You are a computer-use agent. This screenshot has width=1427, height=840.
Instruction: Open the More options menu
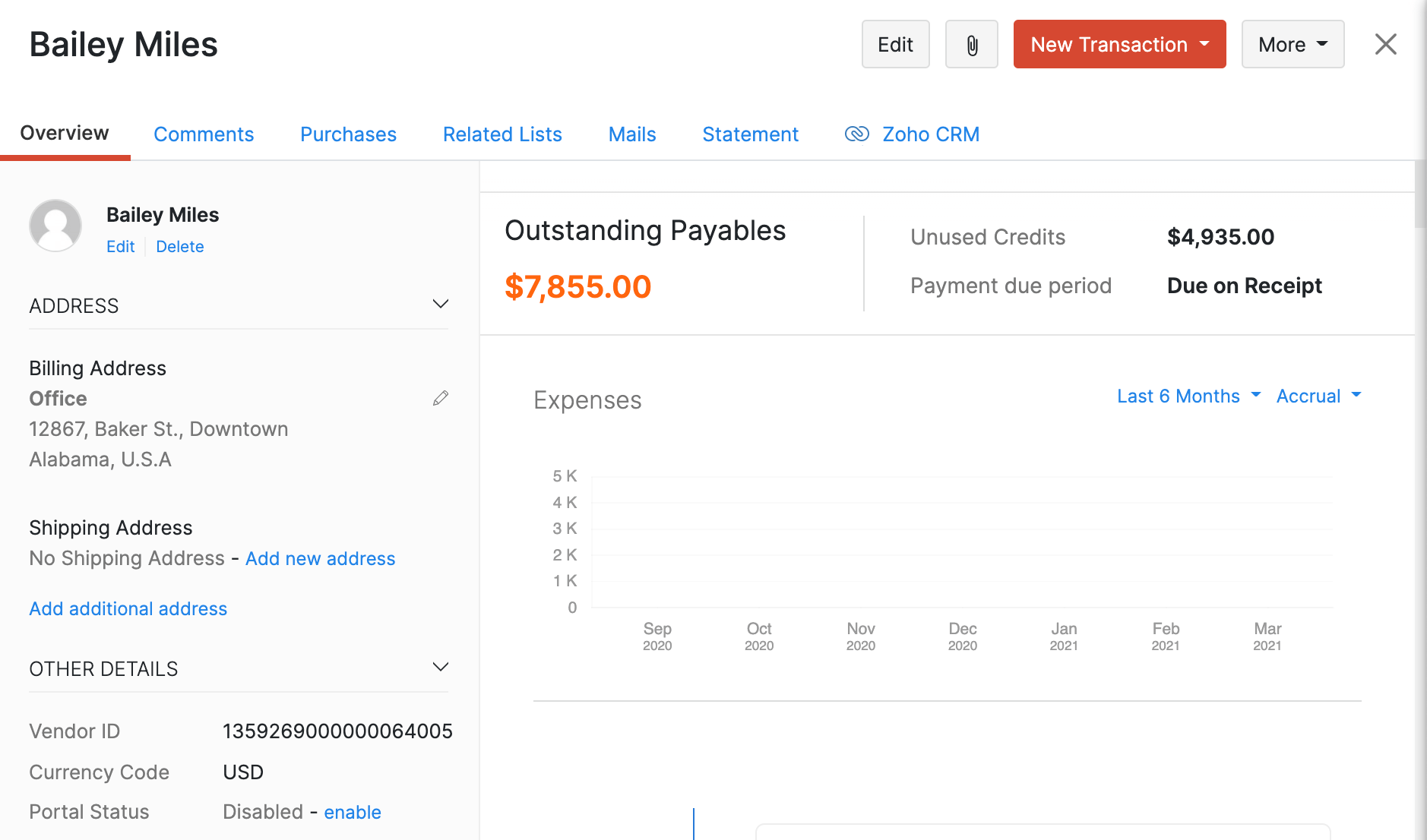[1293, 45]
